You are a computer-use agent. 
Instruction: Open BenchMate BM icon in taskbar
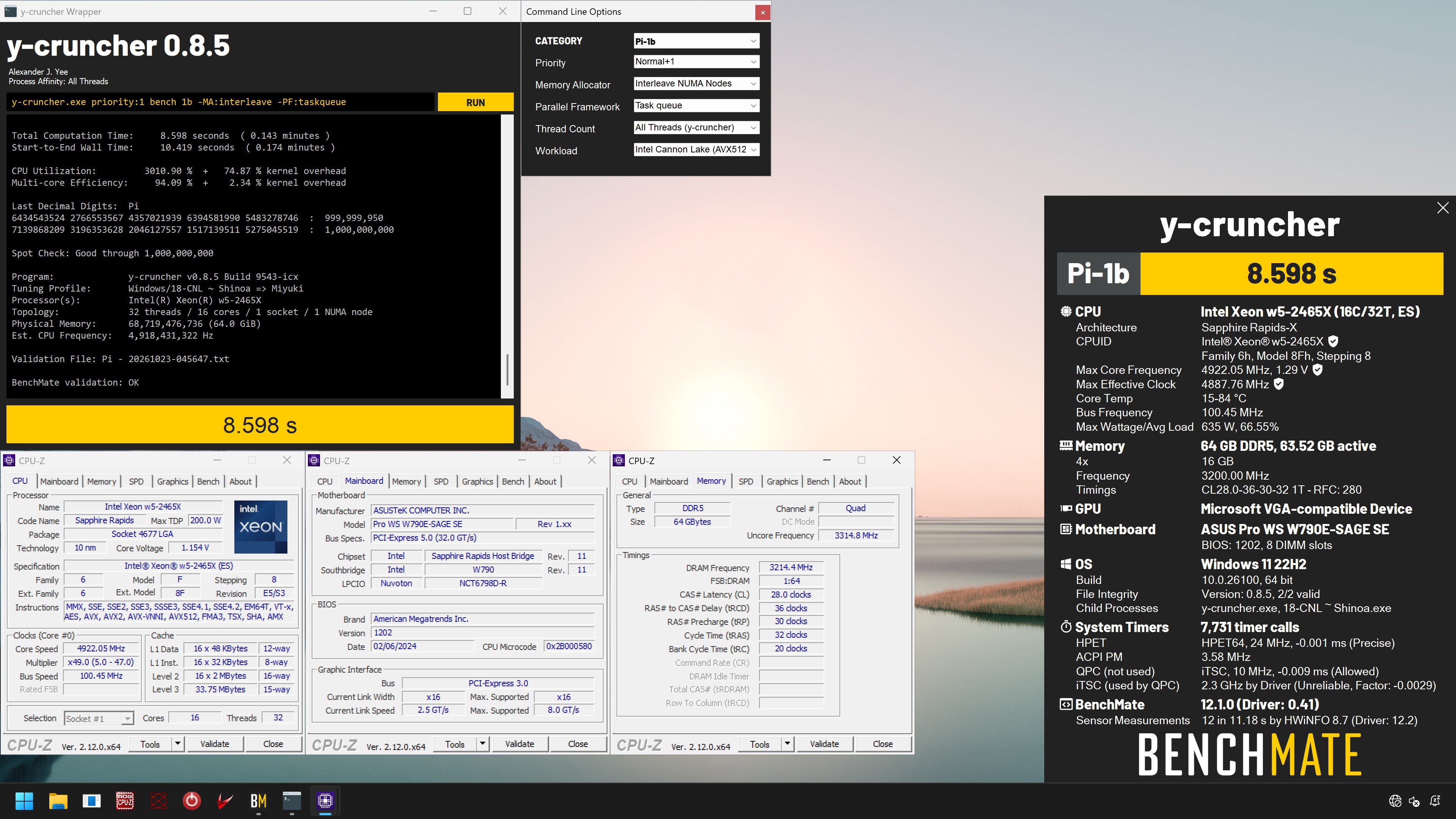tap(258, 800)
